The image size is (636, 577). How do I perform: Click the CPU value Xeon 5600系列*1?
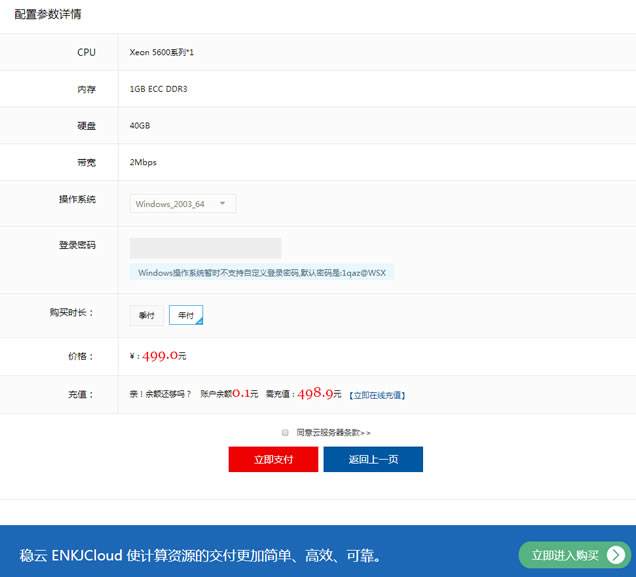click(161, 52)
